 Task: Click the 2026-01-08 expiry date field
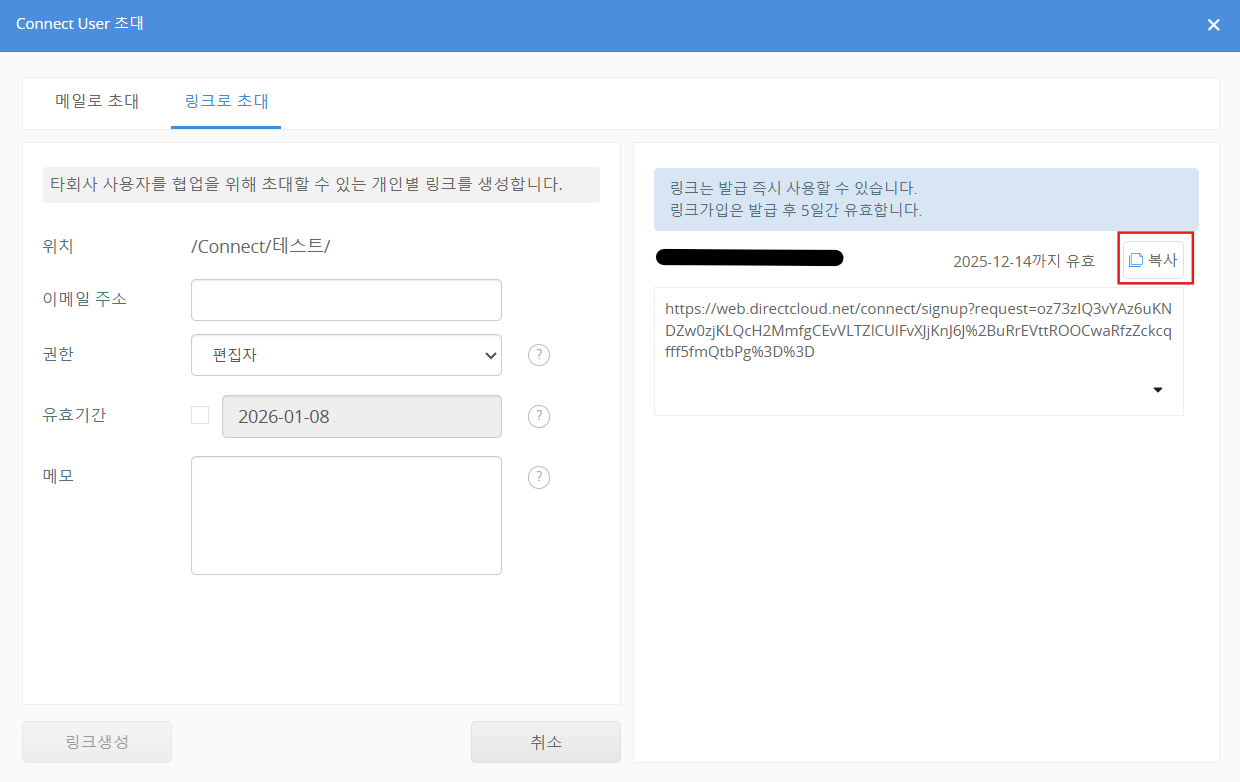point(361,417)
